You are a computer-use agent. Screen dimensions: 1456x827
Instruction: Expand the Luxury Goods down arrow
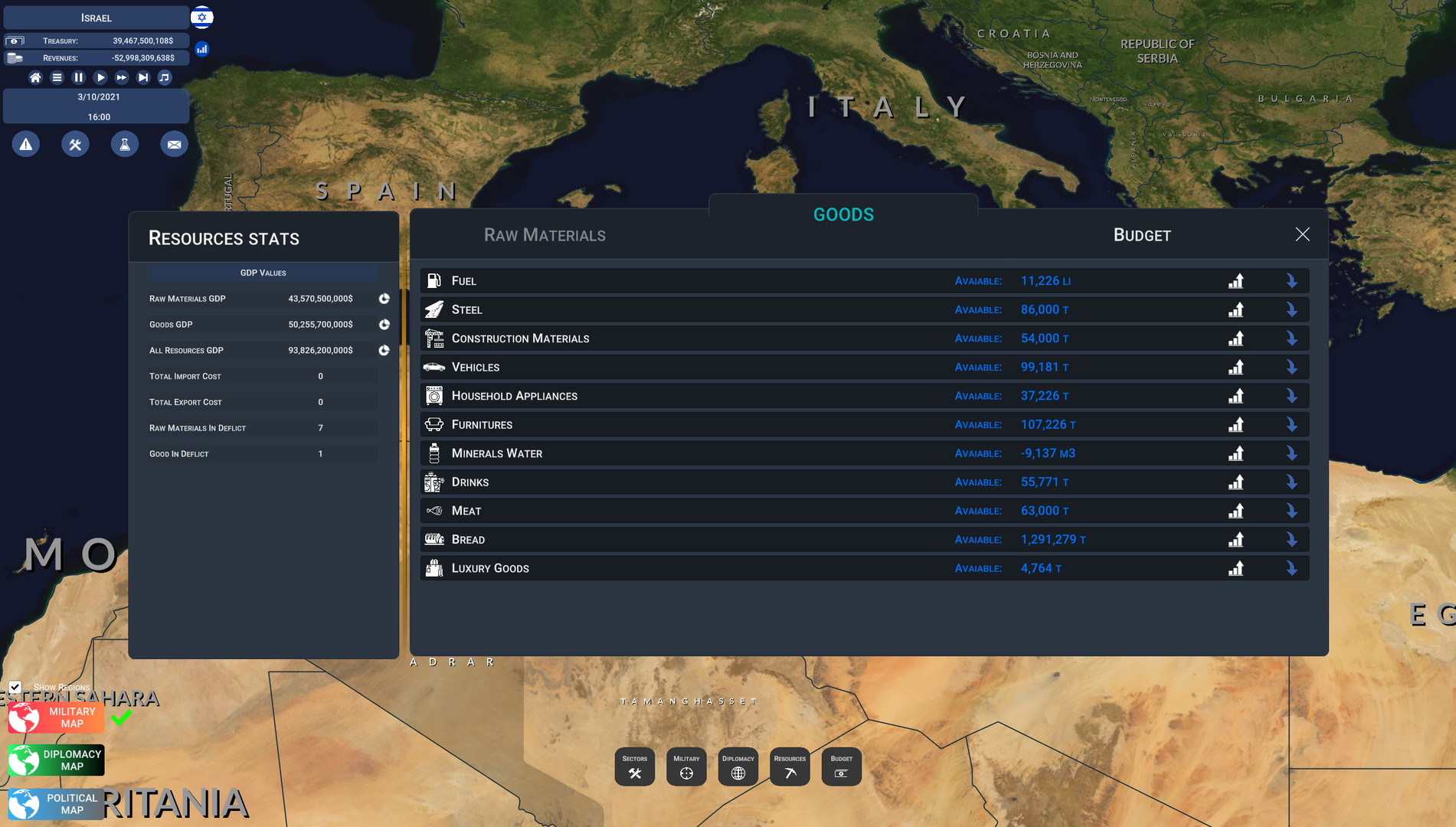pyautogui.click(x=1291, y=568)
